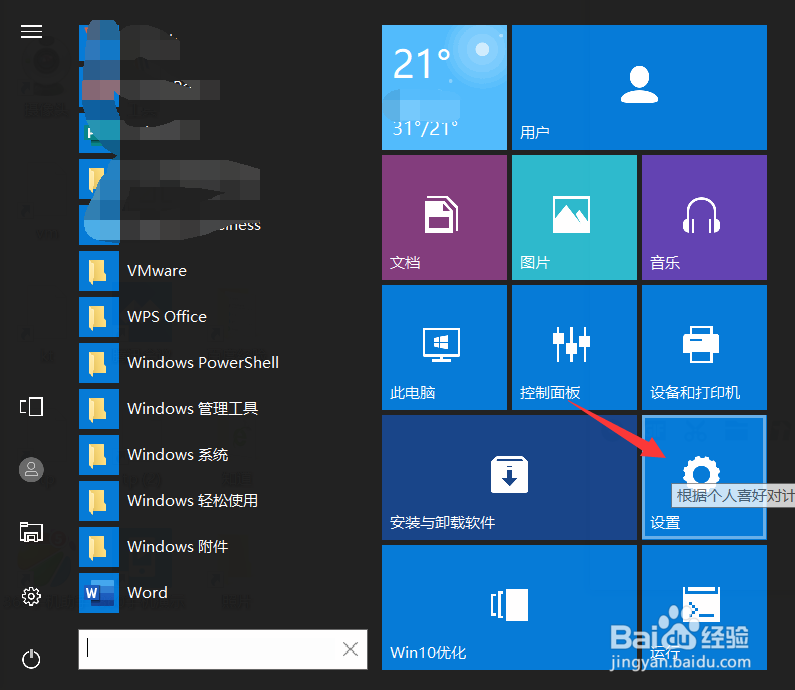Open the 文档 documents tile
Viewport: 795px width, 690px height.
tap(444, 217)
